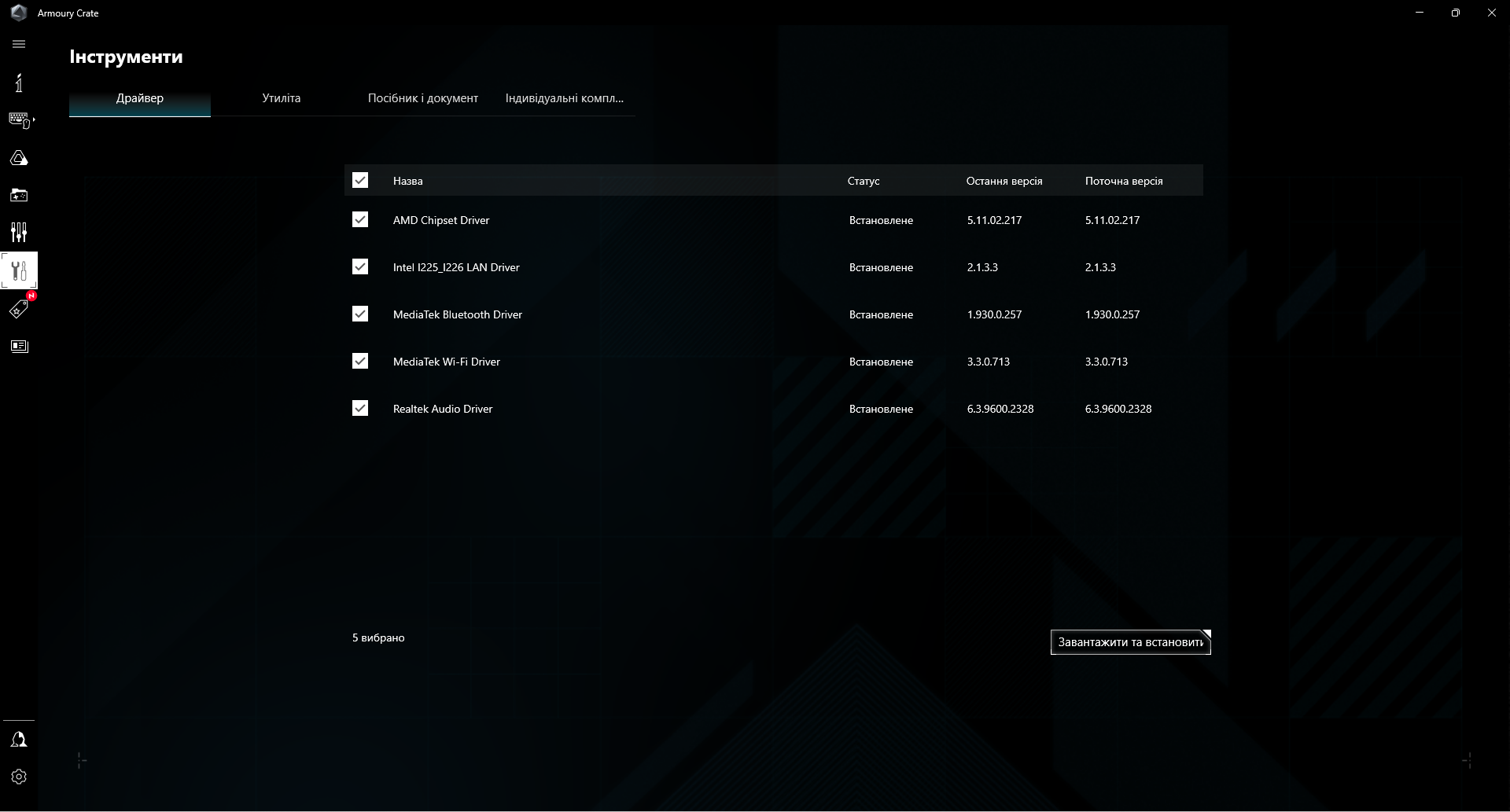1510x812 pixels.
Task: Switch to the Утиліта tab
Action: pos(281,98)
